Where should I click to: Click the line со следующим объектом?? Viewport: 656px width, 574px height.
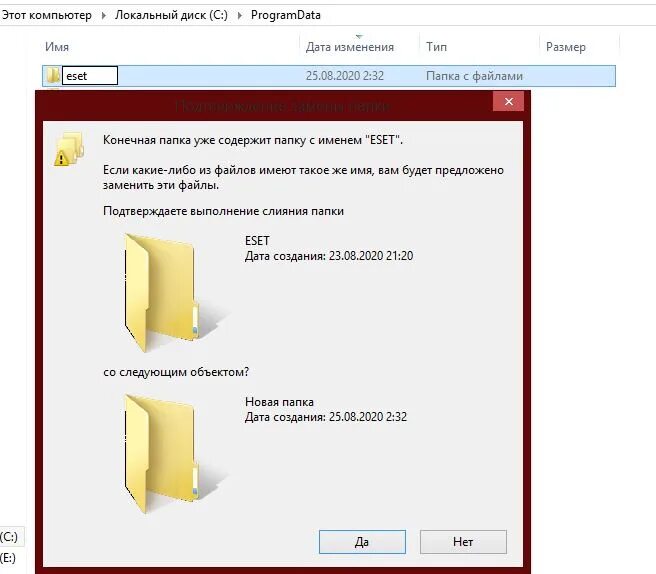(176, 372)
